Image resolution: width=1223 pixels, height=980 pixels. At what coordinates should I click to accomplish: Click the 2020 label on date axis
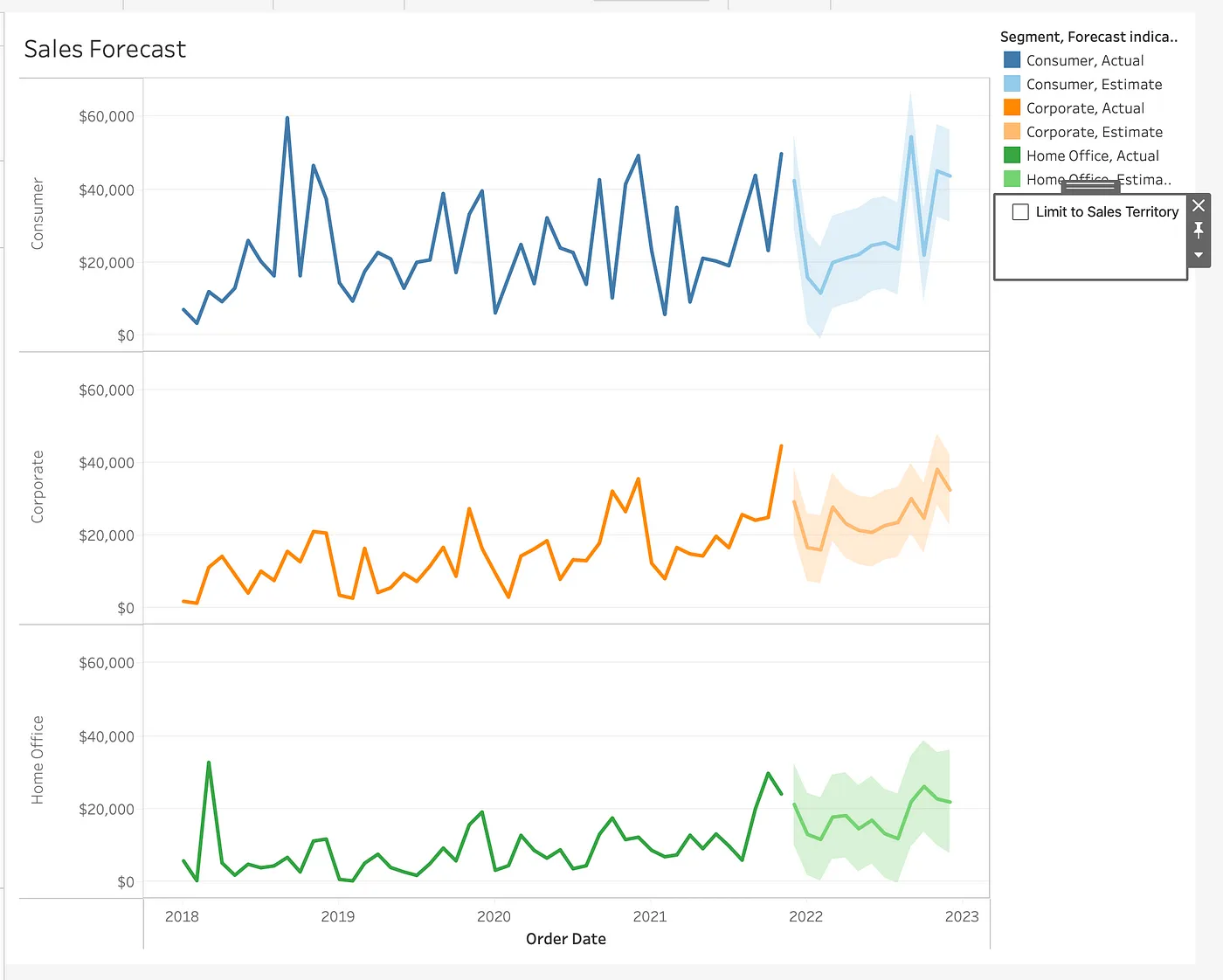[494, 916]
